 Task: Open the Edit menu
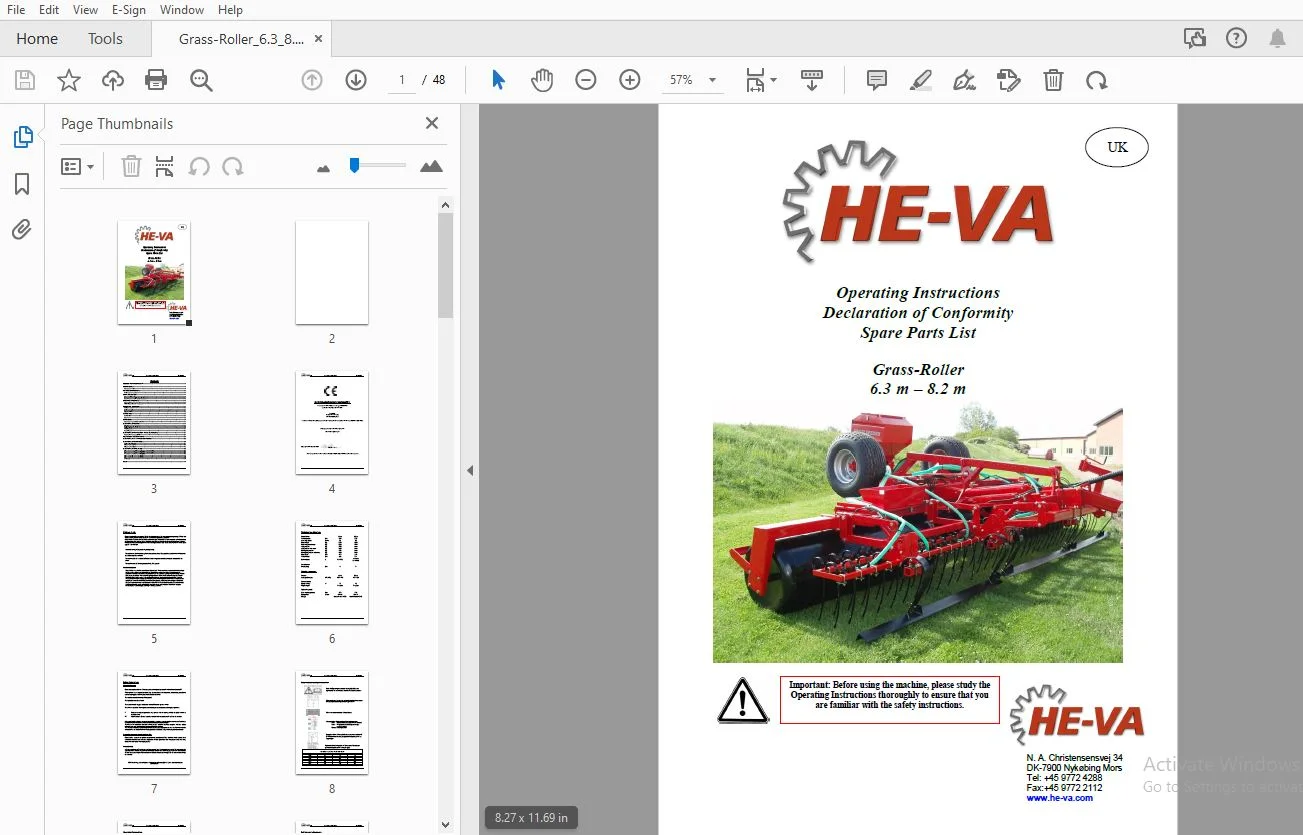pyautogui.click(x=49, y=10)
